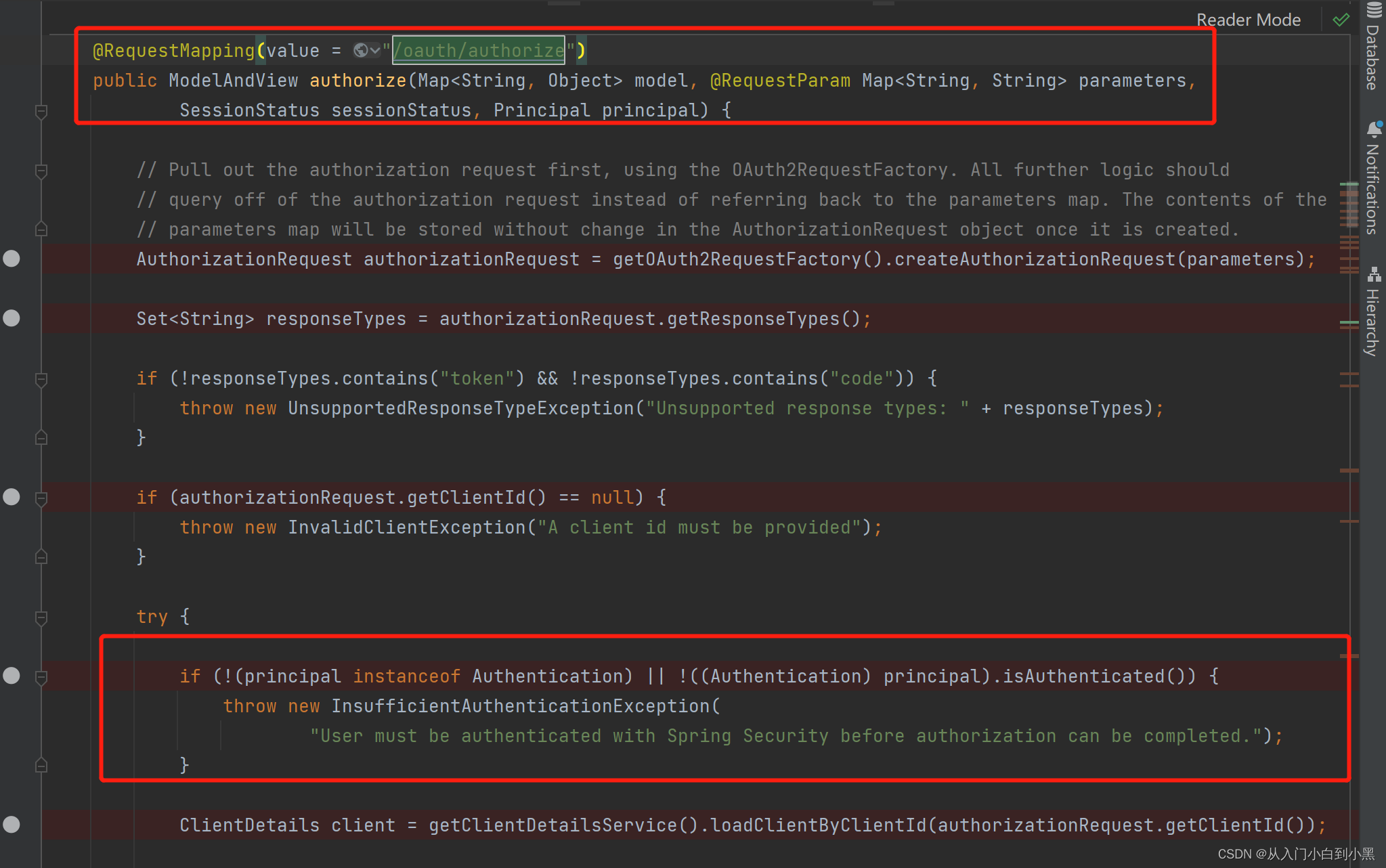
Task: Collapse the comment block at 'Pull out' line
Action: (x=41, y=171)
